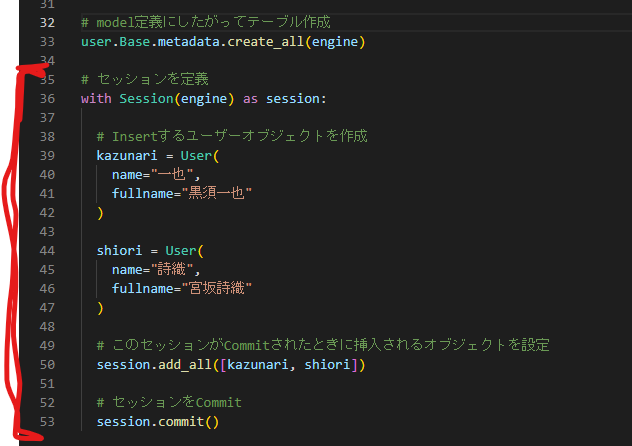This screenshot has width=632, height=446.
Task: Click line number 33 in the gutter
Action: point(48,42)
